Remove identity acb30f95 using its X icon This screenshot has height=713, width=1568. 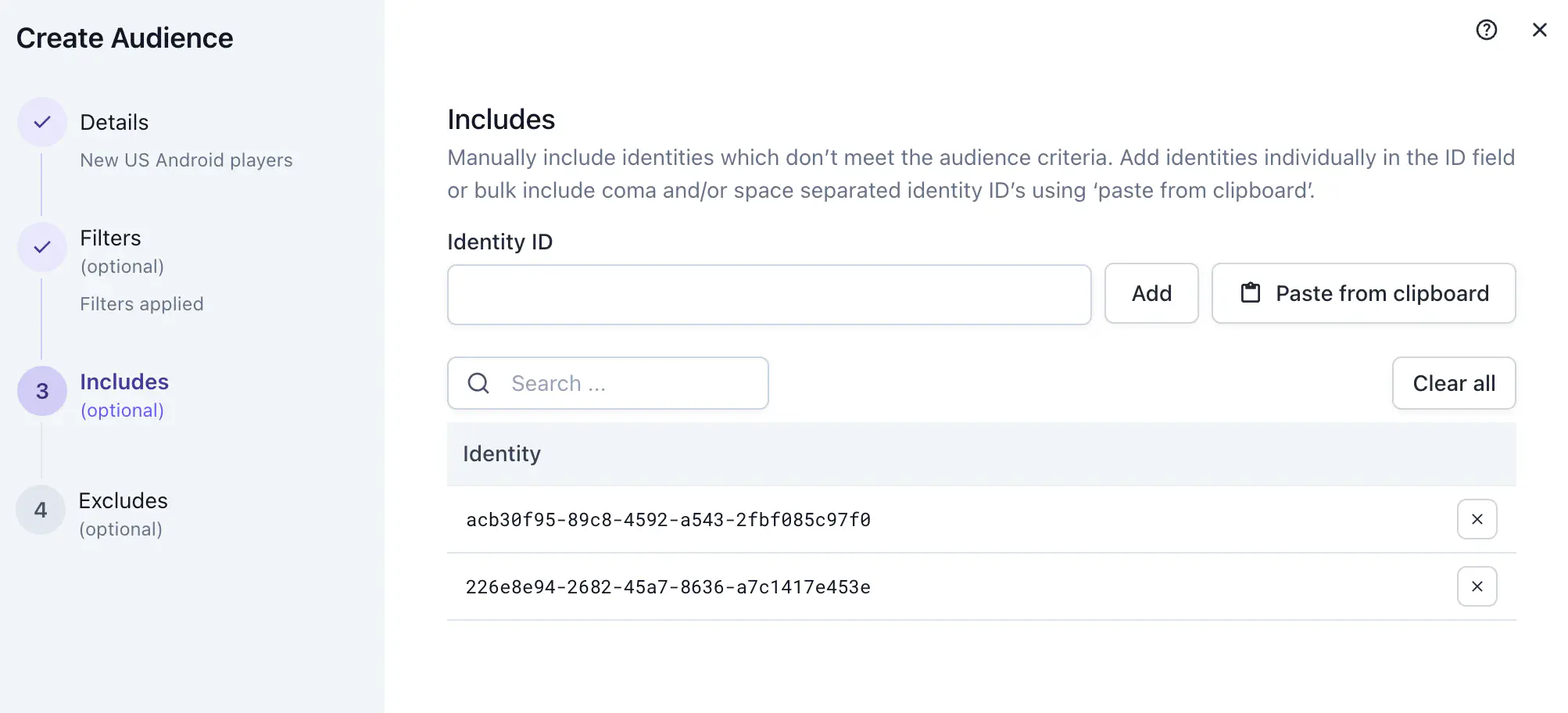click(1477, 518)
